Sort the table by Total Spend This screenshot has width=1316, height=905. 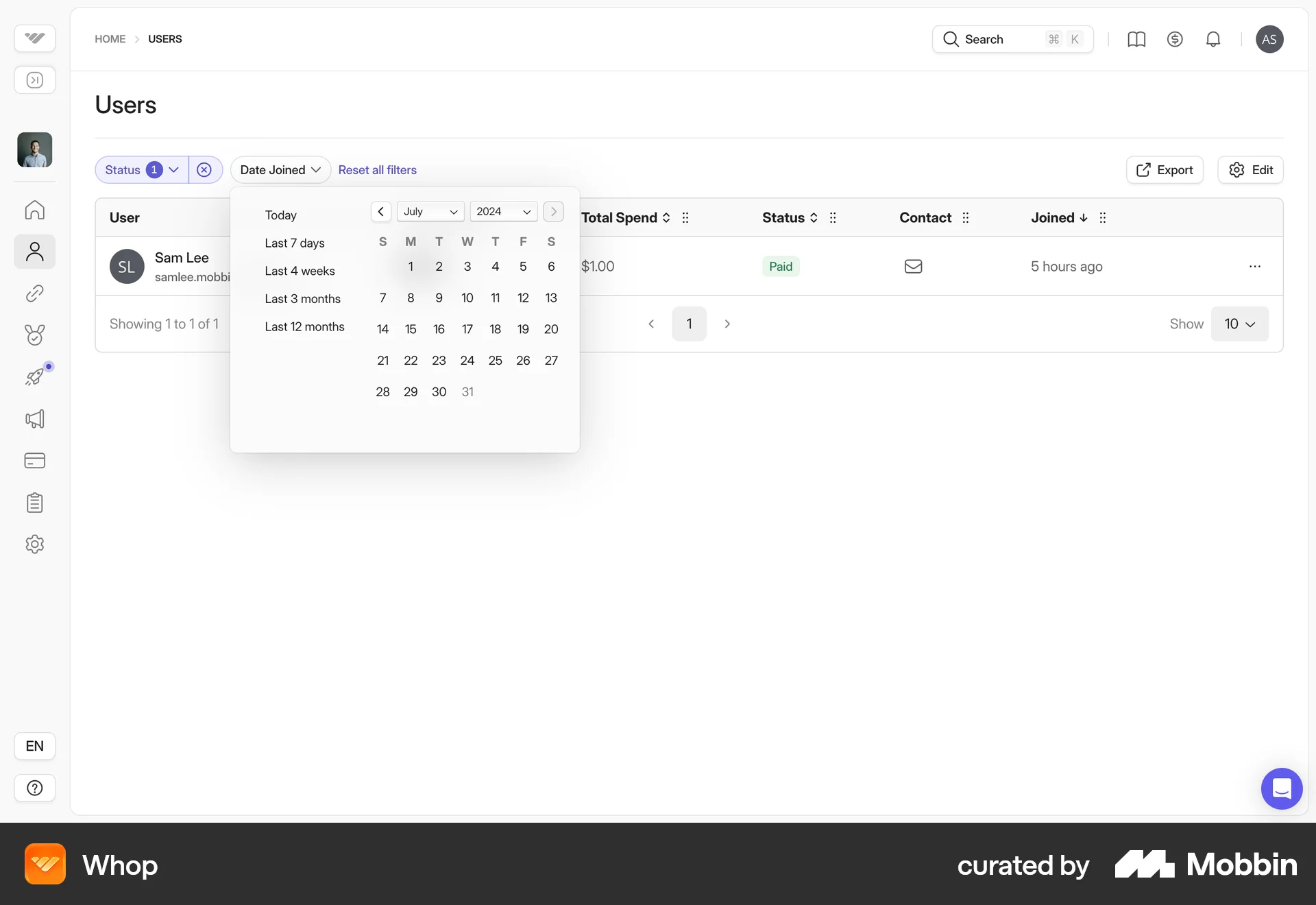[665, 217]
